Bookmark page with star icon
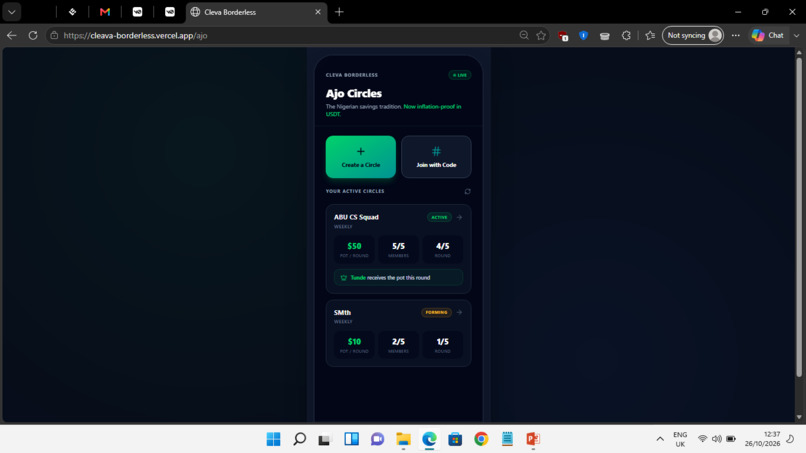806x453 pixels. coord(541,35)
